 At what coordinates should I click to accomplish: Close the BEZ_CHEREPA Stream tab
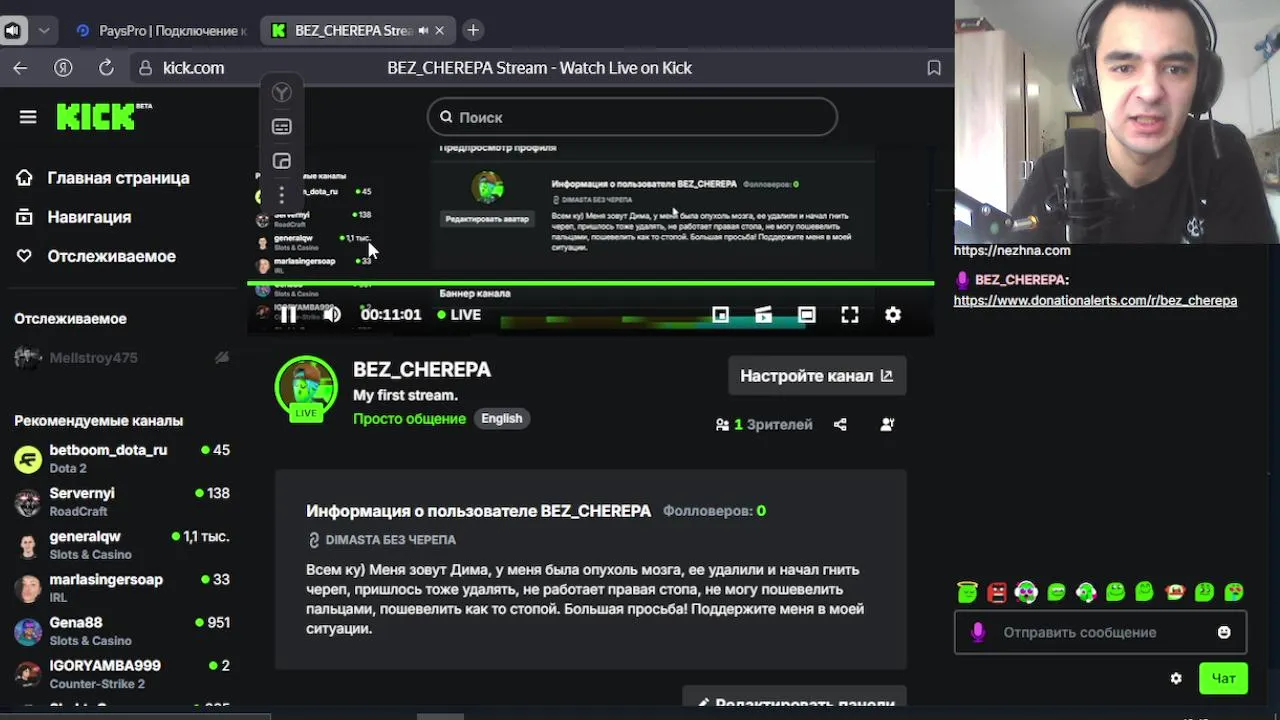(x=439, y=30)
